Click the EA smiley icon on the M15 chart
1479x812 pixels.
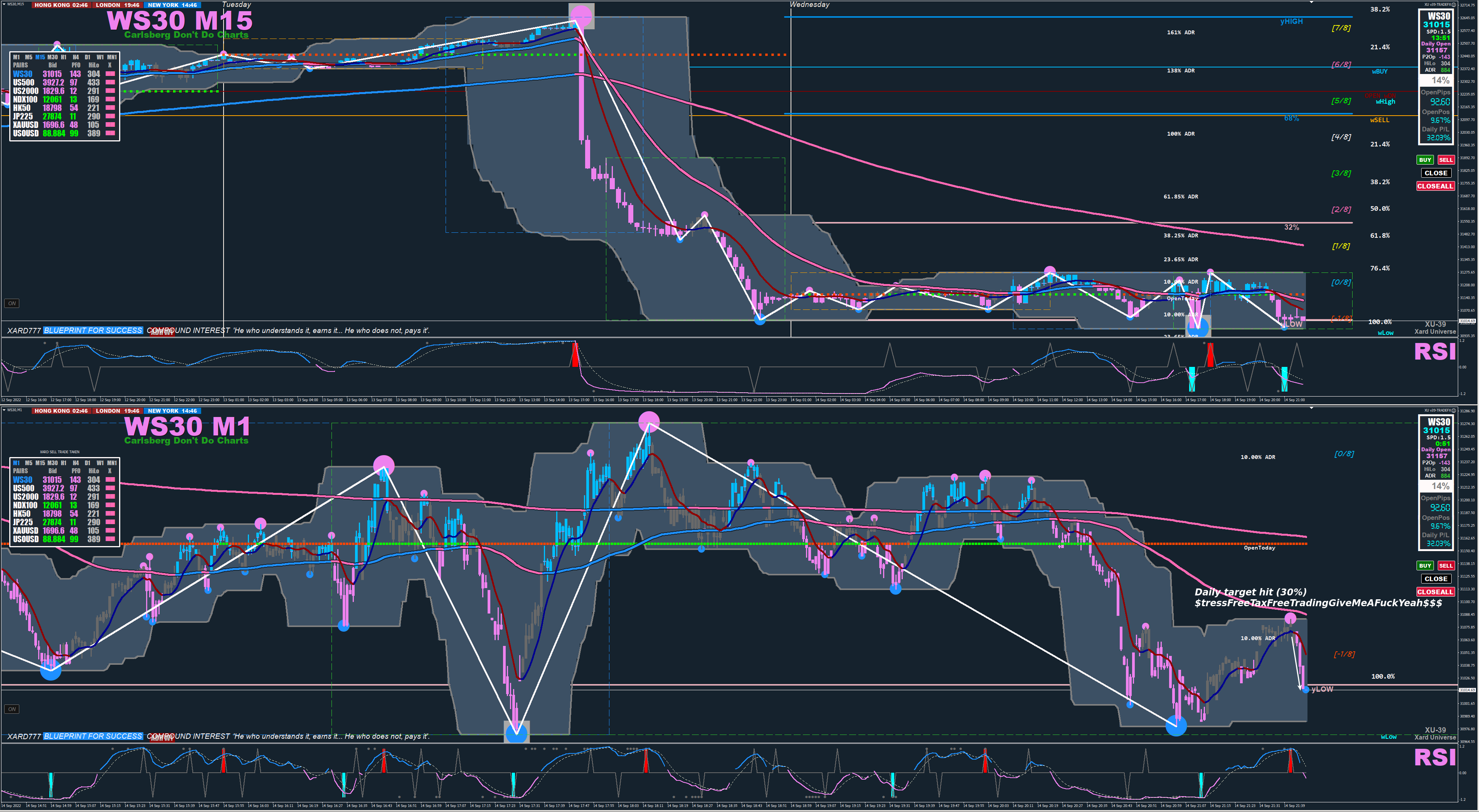(1454, 5)
